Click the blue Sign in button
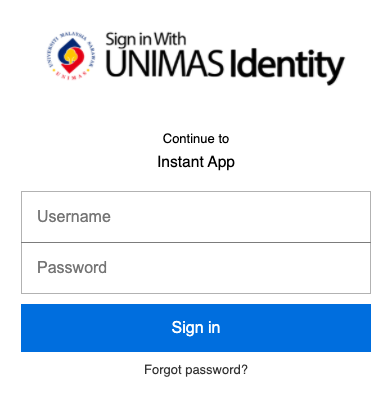Viewport: 390px width, 396px height. pos(196,328)
